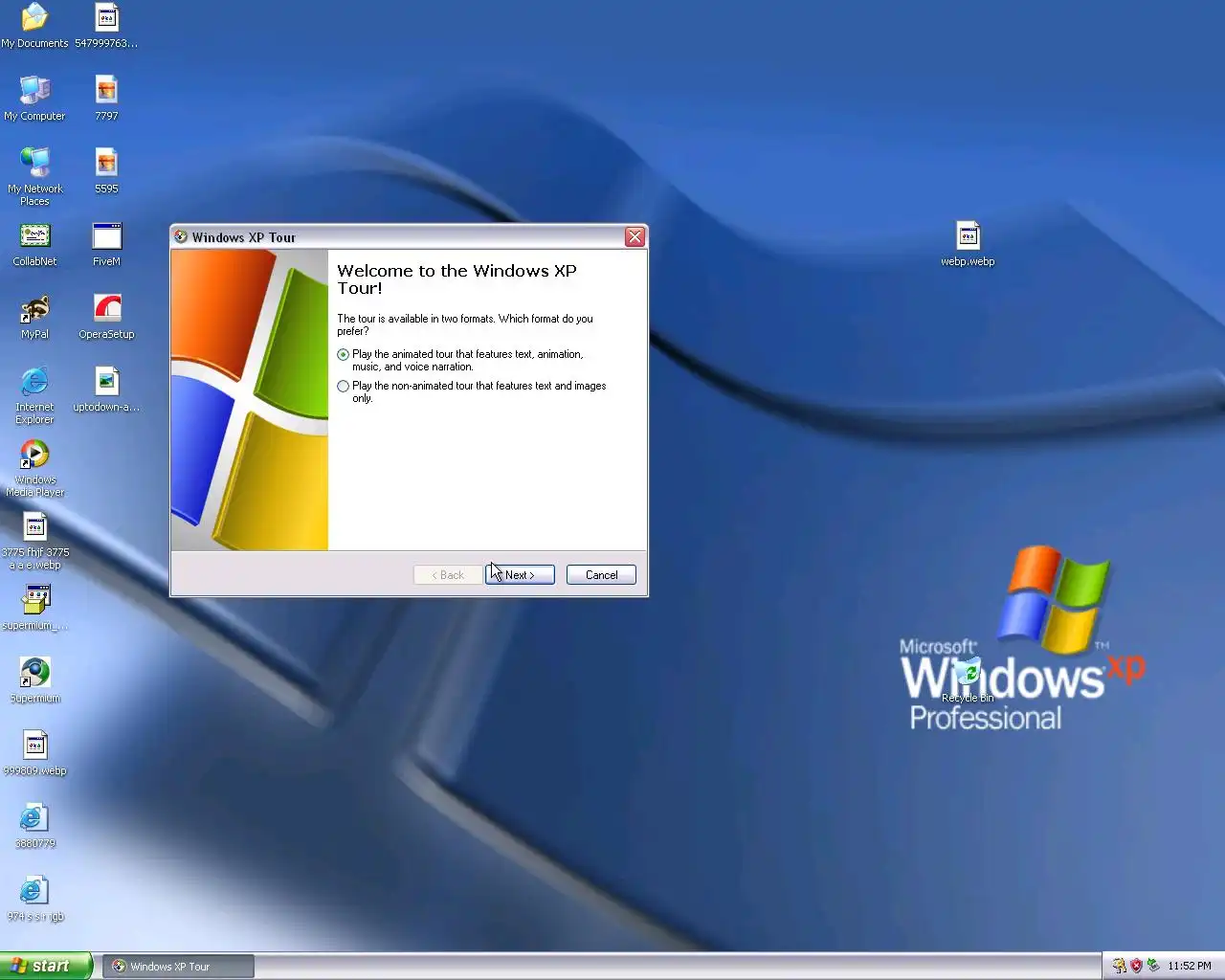Click the yellow figure tray icon

pos(1119,966)
